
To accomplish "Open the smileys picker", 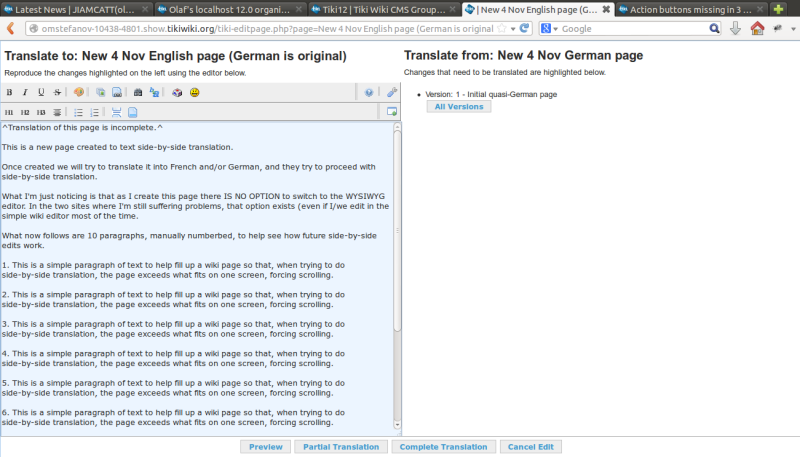I will (194, 92).
